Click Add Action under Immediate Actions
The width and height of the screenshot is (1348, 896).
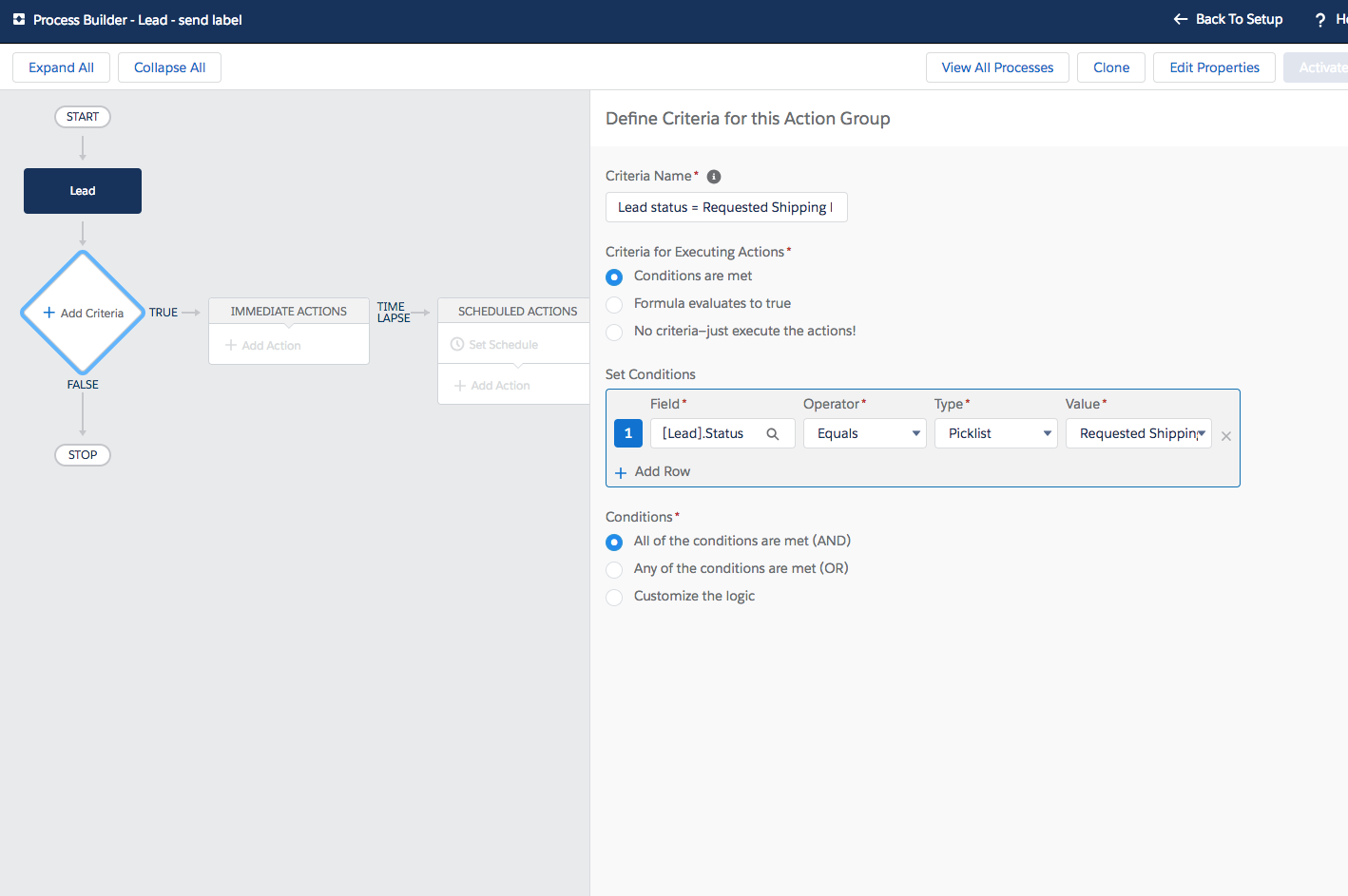(263, 345)
